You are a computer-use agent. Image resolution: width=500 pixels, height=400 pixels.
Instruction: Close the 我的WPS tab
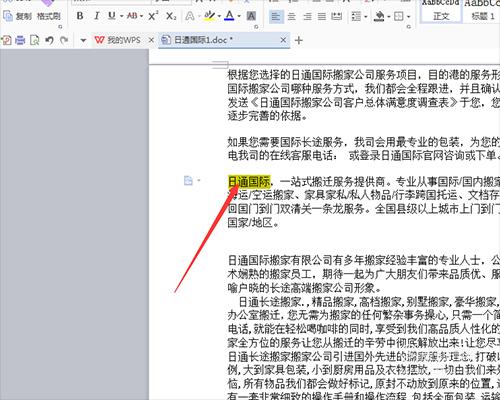[151, 40]
